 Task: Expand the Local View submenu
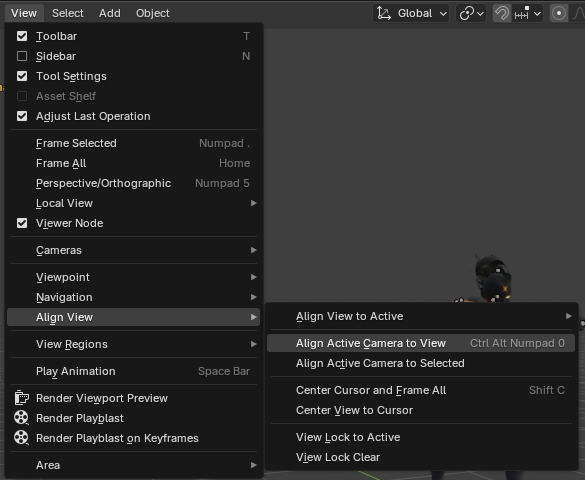pos(133,203)
